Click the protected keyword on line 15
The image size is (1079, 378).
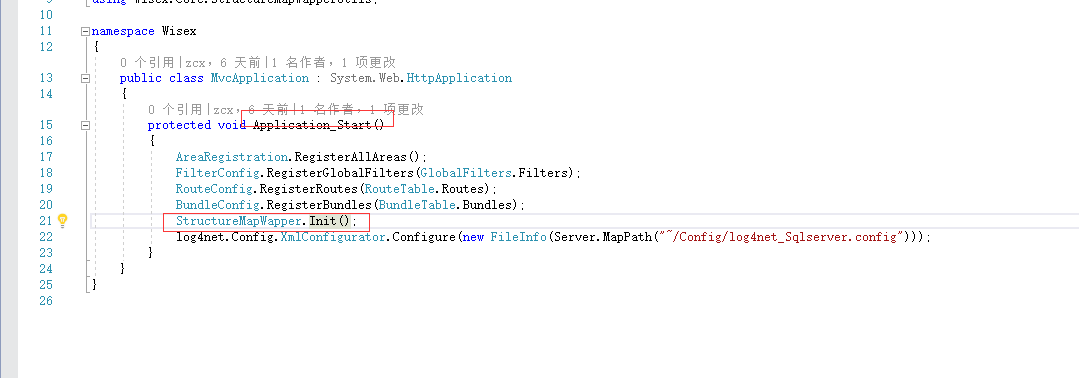pos(179,125)
